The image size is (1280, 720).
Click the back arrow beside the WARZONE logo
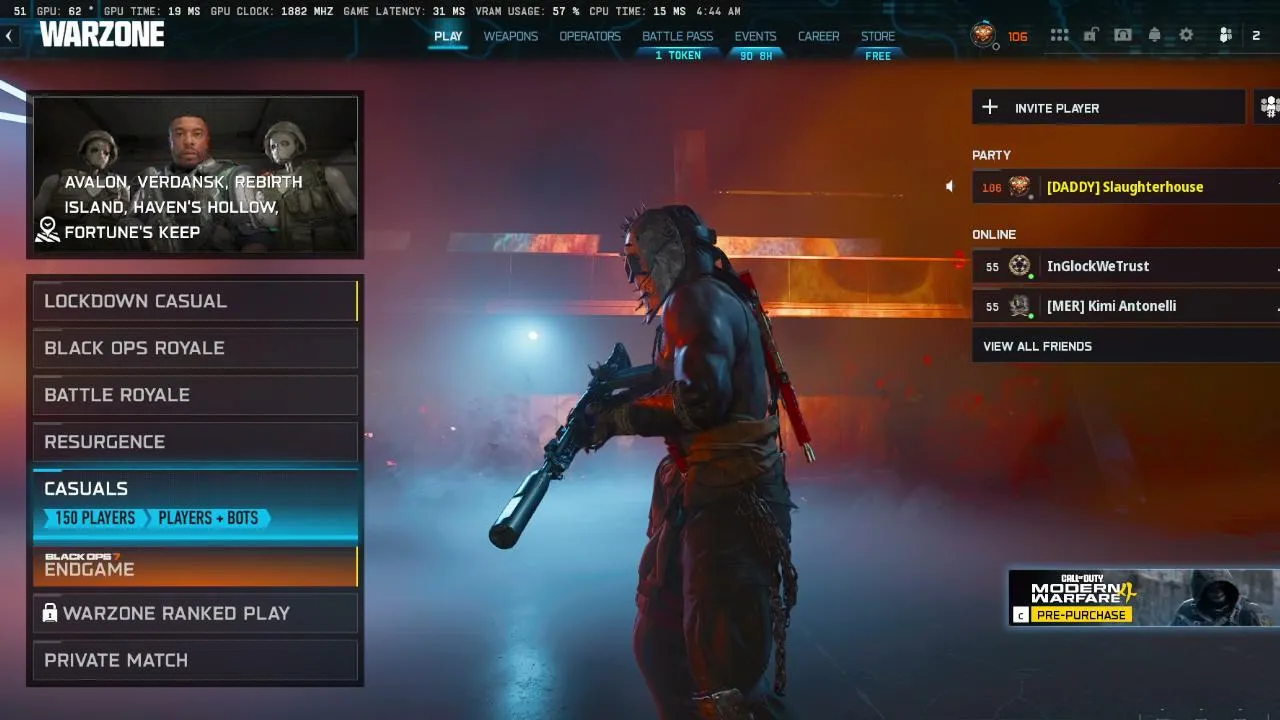click(x=9, y=36)
